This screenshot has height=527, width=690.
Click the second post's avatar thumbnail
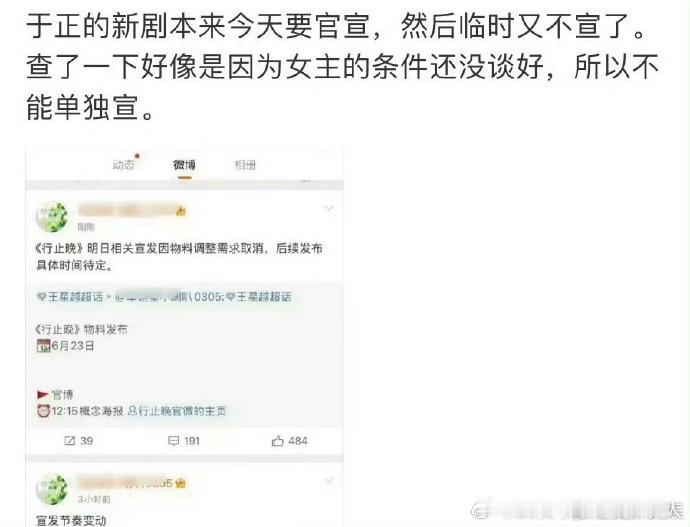click(52, 489)
